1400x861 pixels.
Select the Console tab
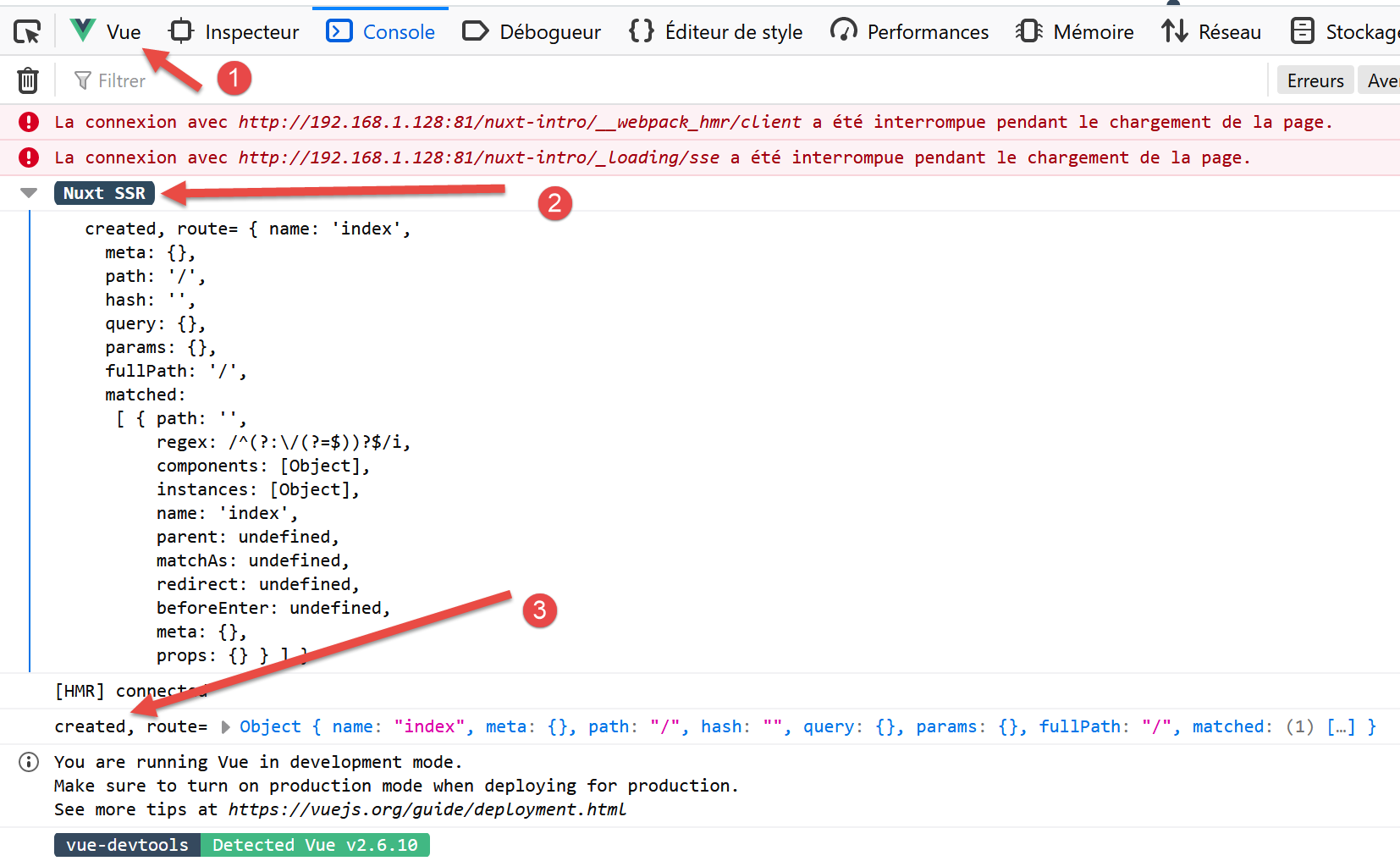click(x=381, y=32)
